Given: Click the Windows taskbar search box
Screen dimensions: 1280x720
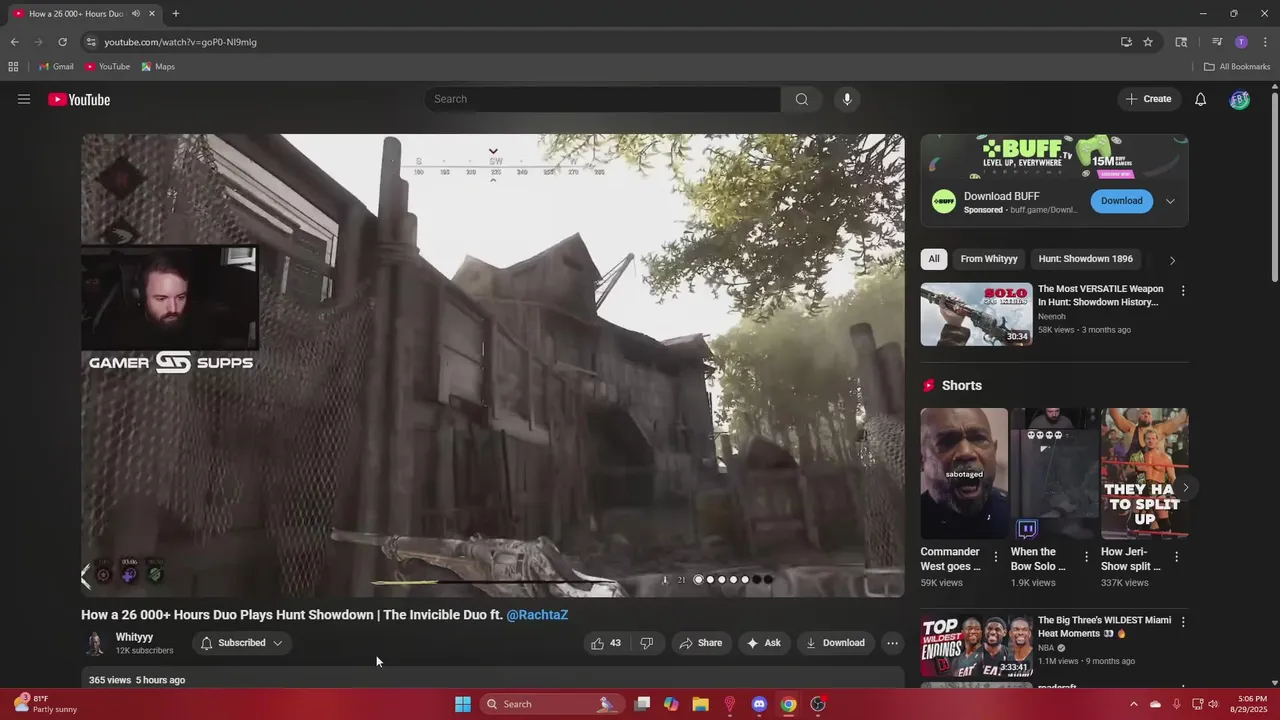Looking at the screenshot, I should (x=552, y=704).
